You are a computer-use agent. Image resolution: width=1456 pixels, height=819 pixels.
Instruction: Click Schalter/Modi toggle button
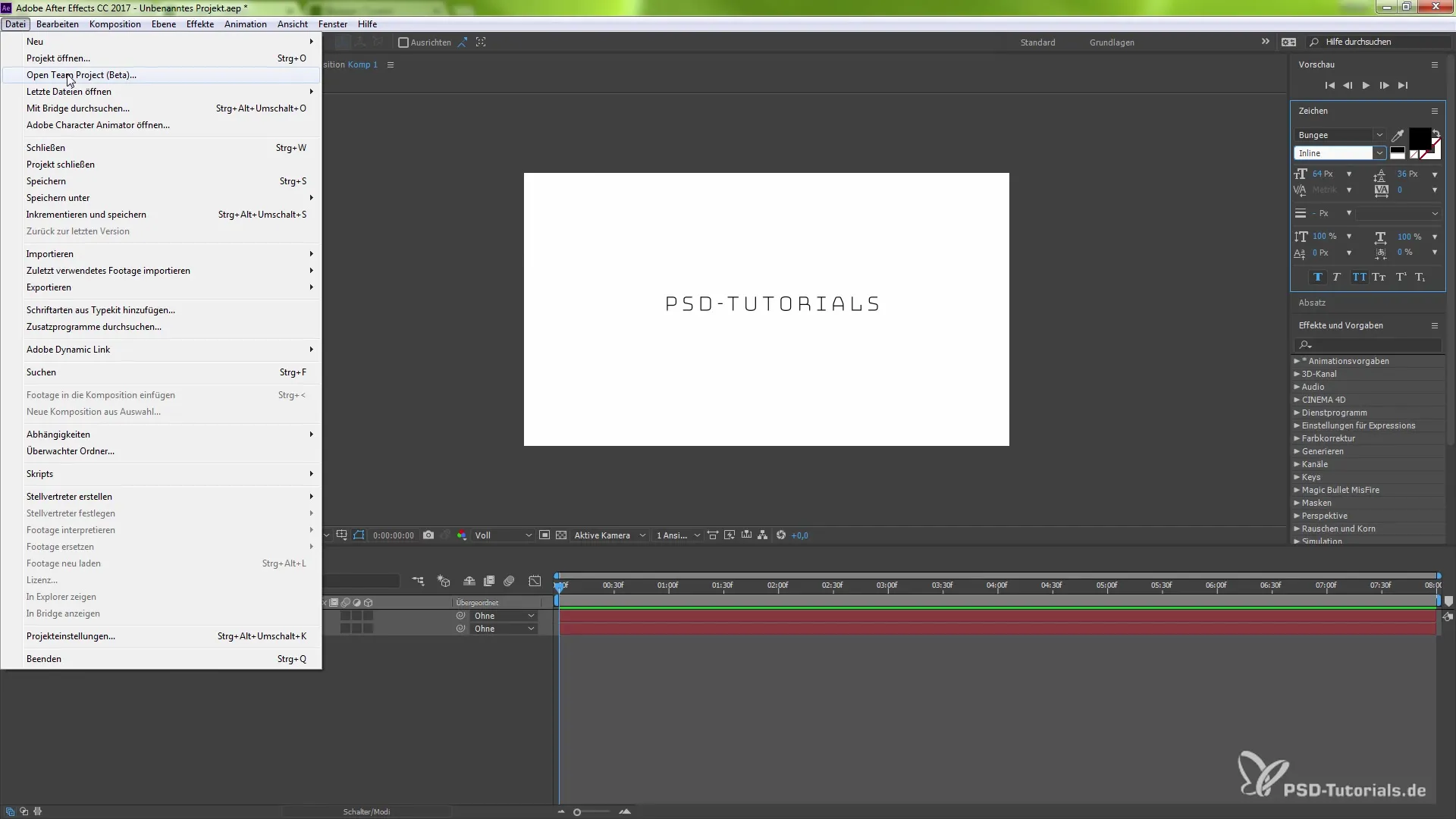pyautogui.click(x=366, y=811)
